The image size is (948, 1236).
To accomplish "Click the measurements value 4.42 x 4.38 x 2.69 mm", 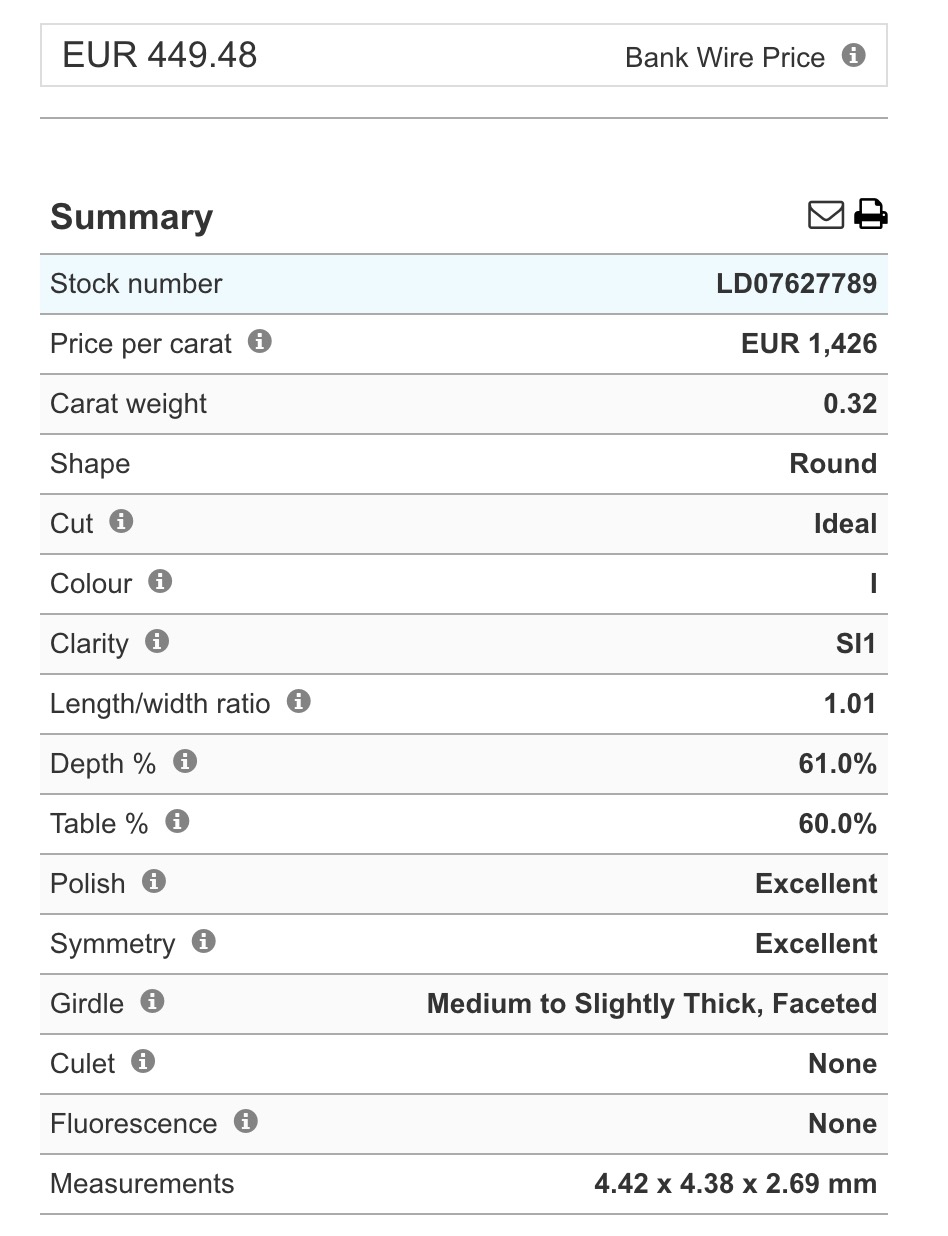I will click(735, 1183).
